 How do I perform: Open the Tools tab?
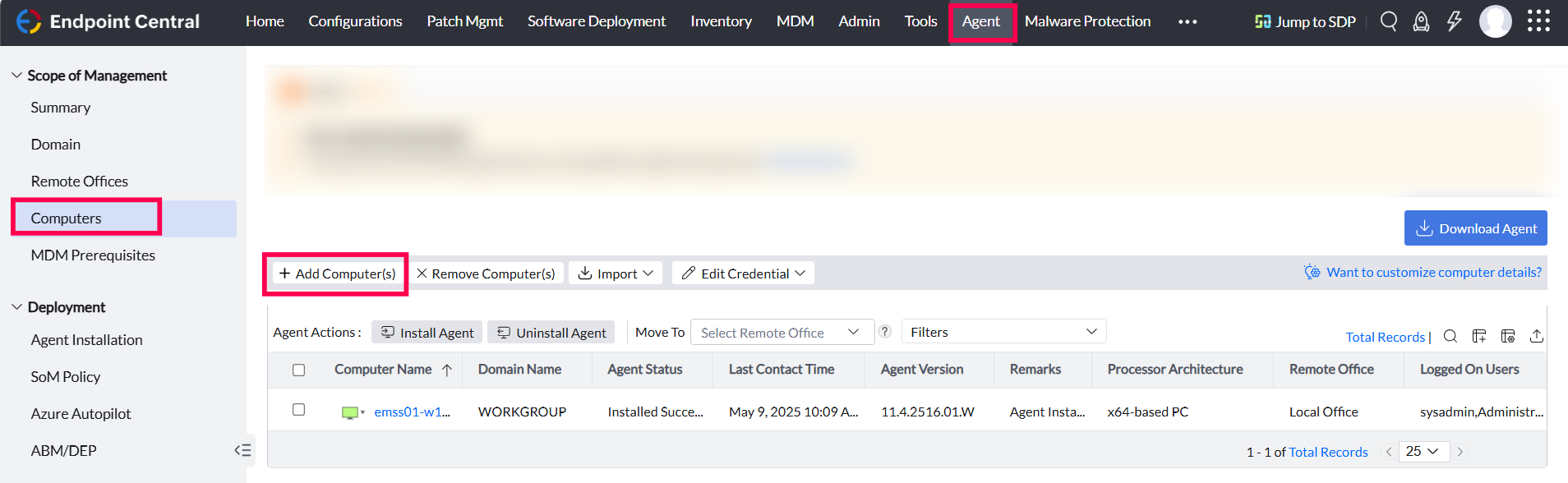pos(920,21)
